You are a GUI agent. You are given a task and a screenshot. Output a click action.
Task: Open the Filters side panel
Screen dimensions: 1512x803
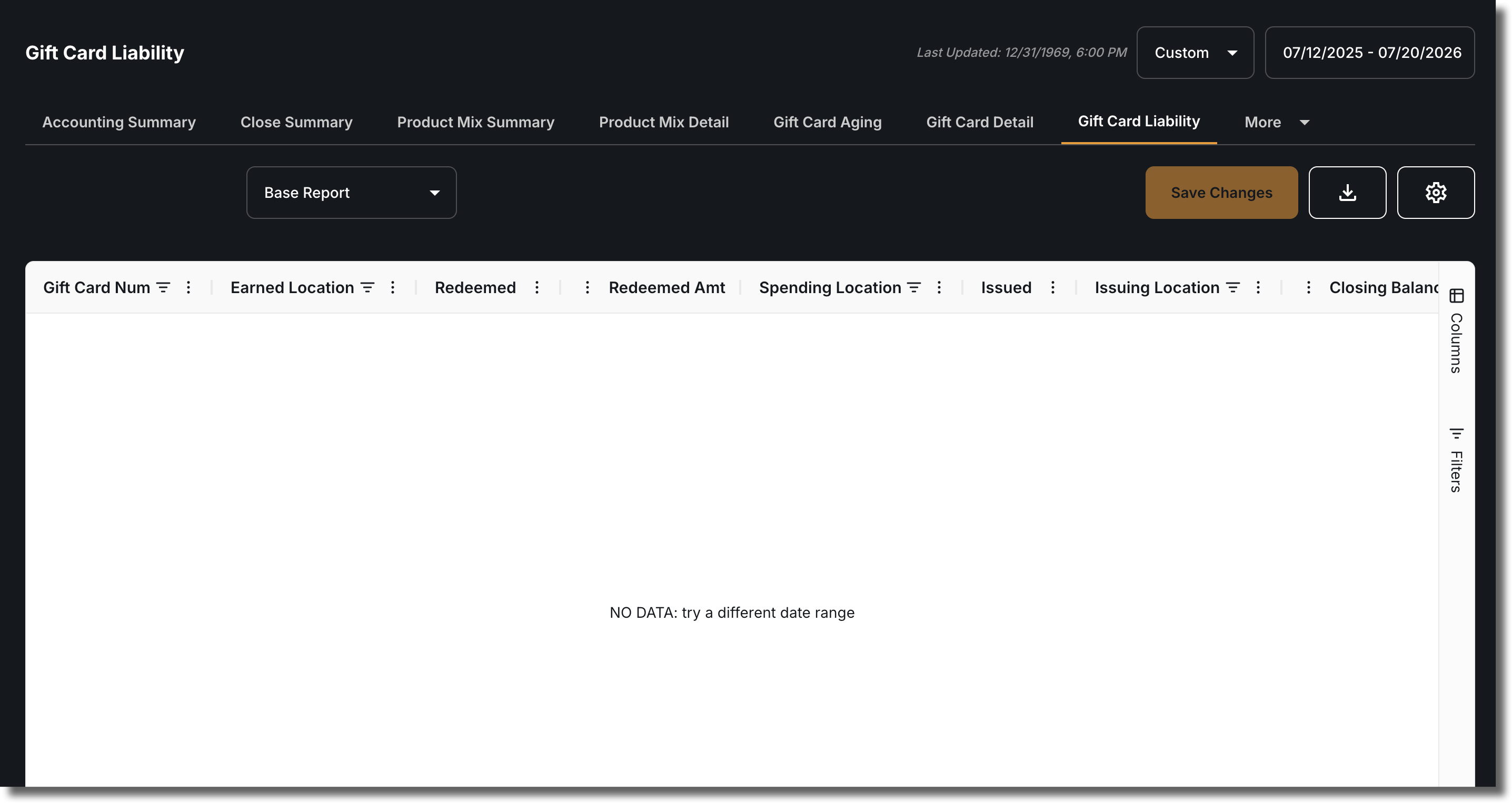(1456, 460)
